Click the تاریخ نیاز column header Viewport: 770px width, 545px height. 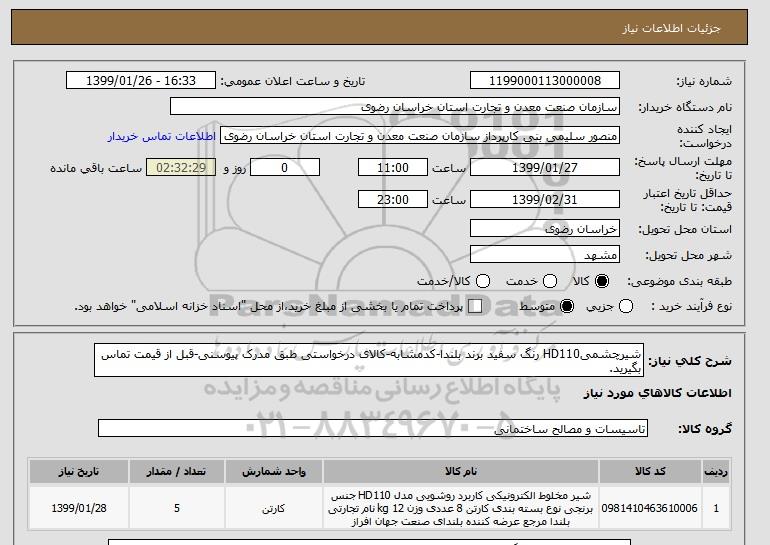tap(79, 471)
